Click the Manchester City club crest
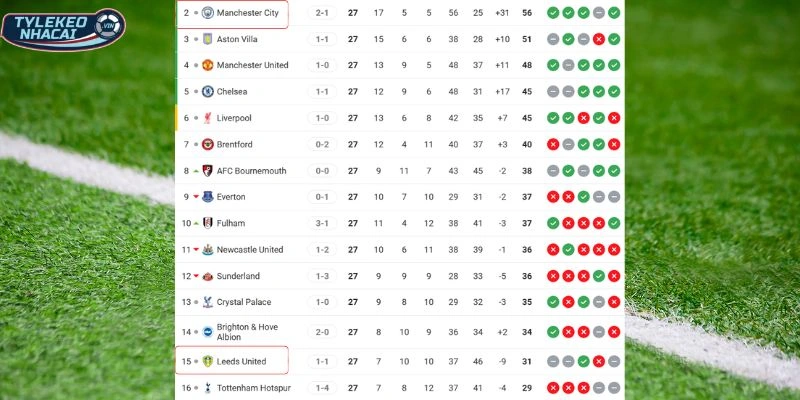 208,13
